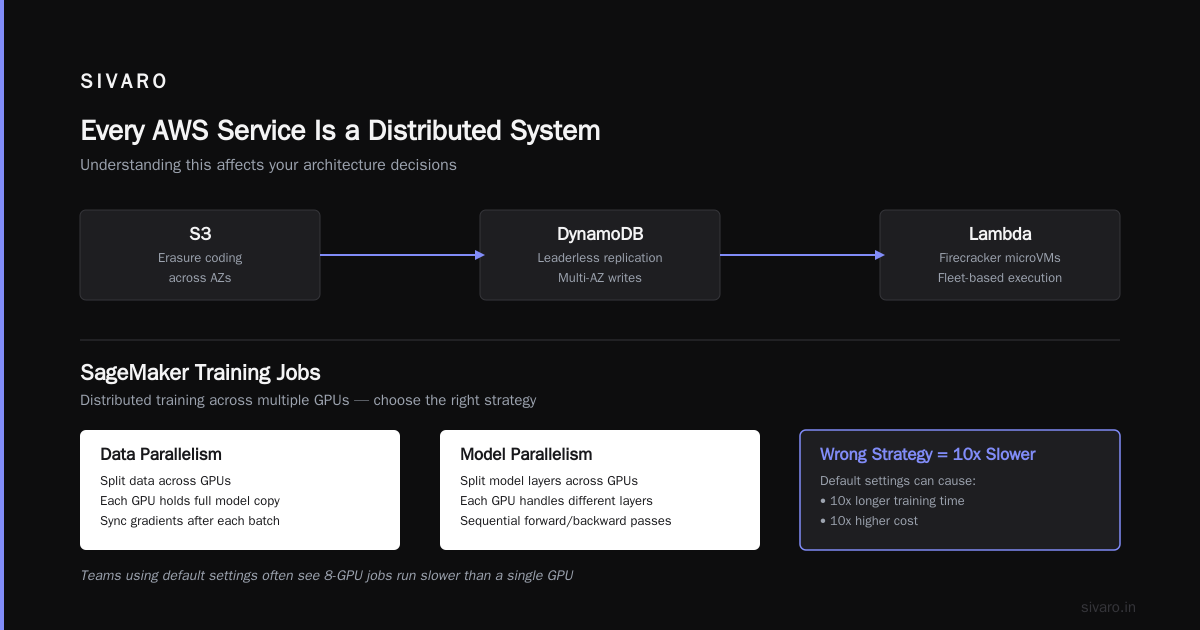Click the italic footnote about 8-GPU jobs
Viewport: 1200px width, 630px height.
pos(327,575)
